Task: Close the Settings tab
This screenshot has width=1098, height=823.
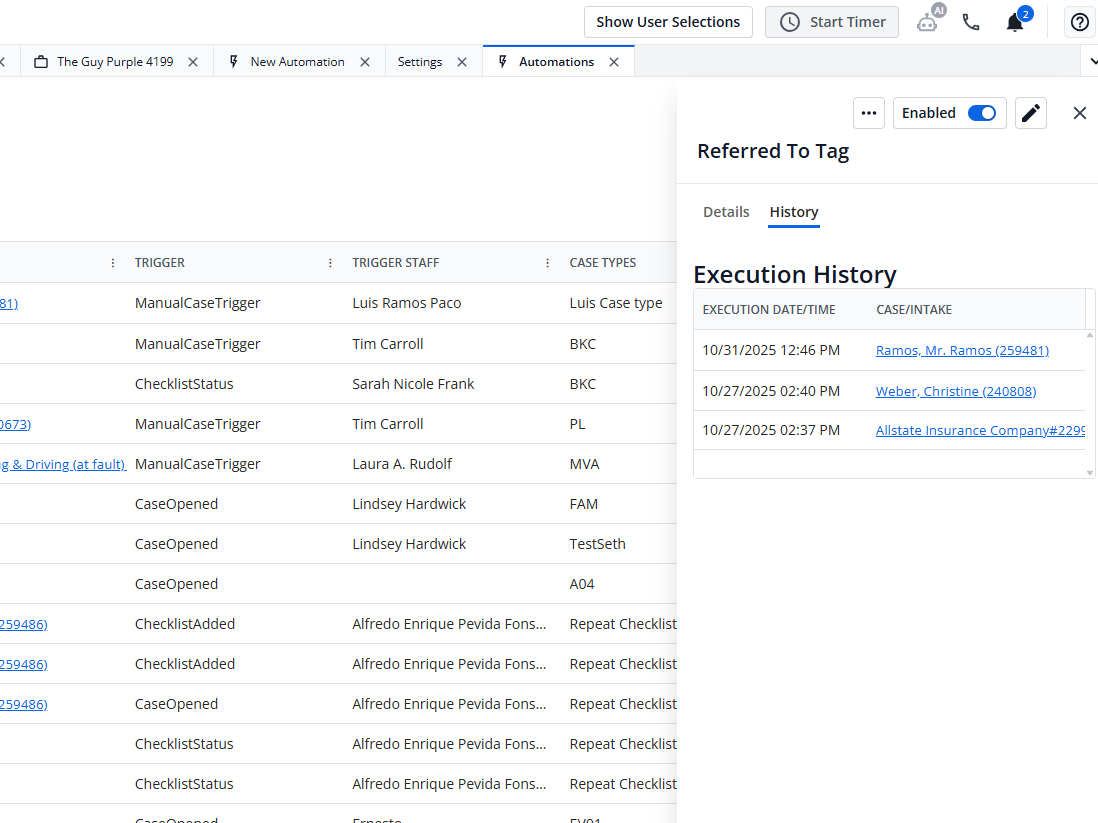Action: coord(462,62)
